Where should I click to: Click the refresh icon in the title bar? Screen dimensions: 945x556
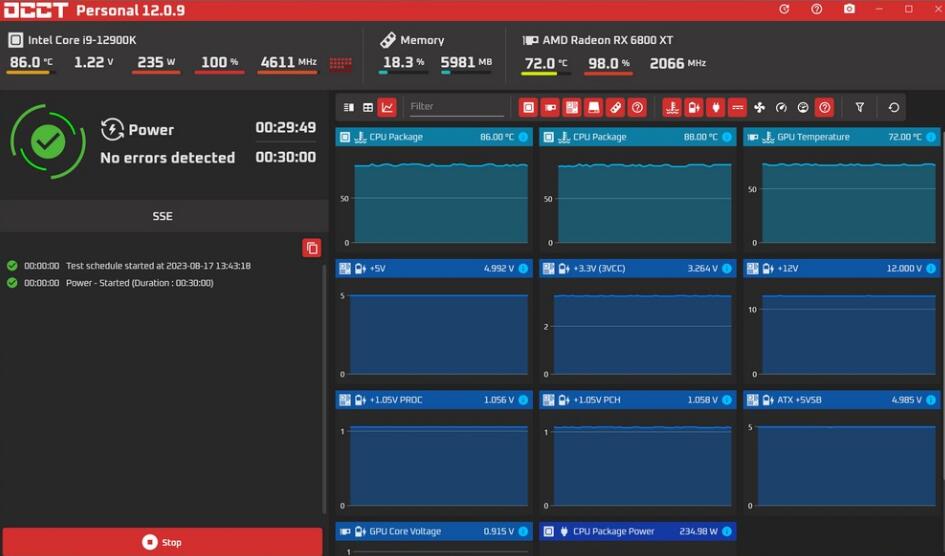pos(784,9)
